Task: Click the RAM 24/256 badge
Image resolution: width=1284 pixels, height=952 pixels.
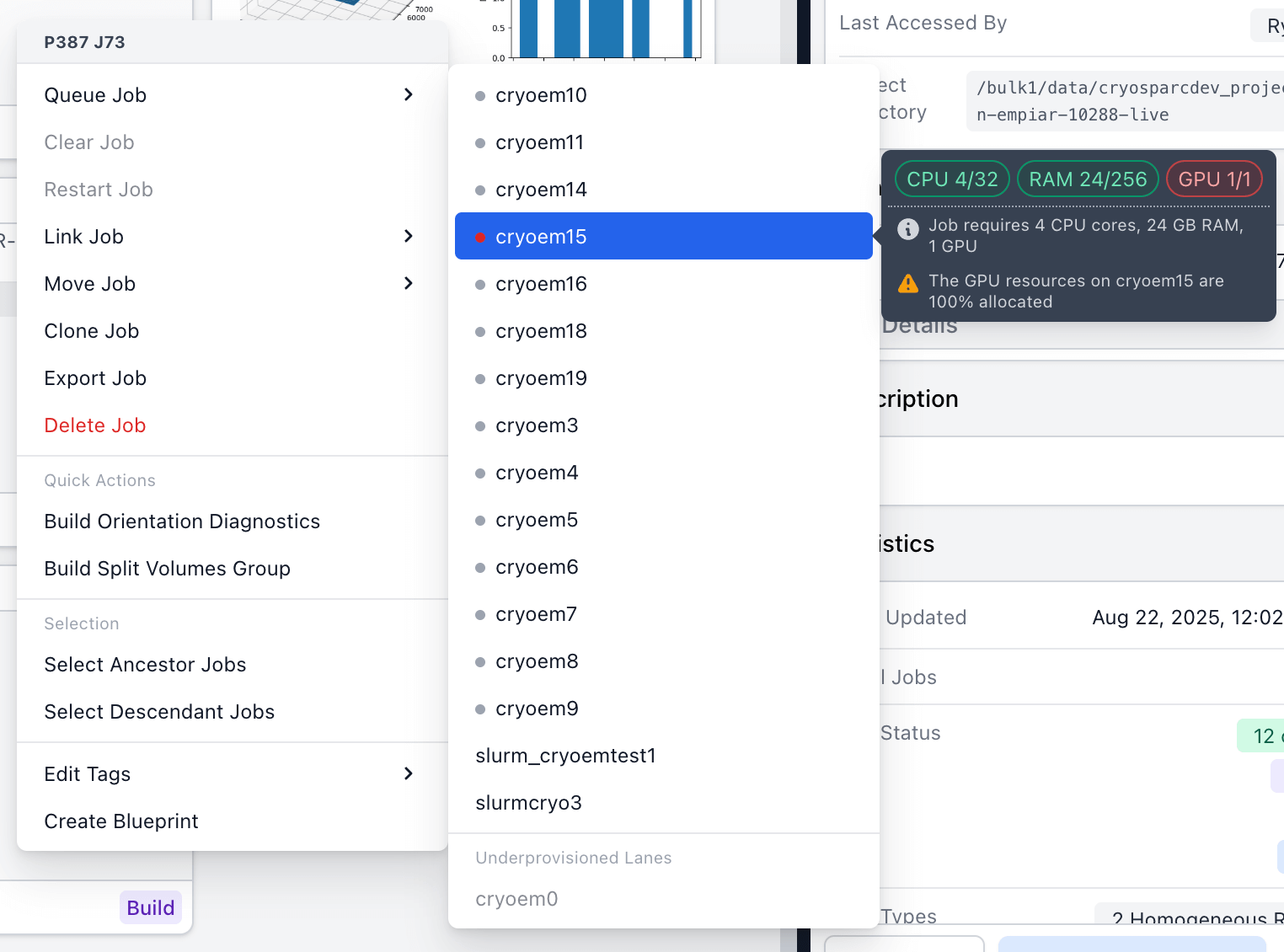Action: click(x=1088, y=179)
